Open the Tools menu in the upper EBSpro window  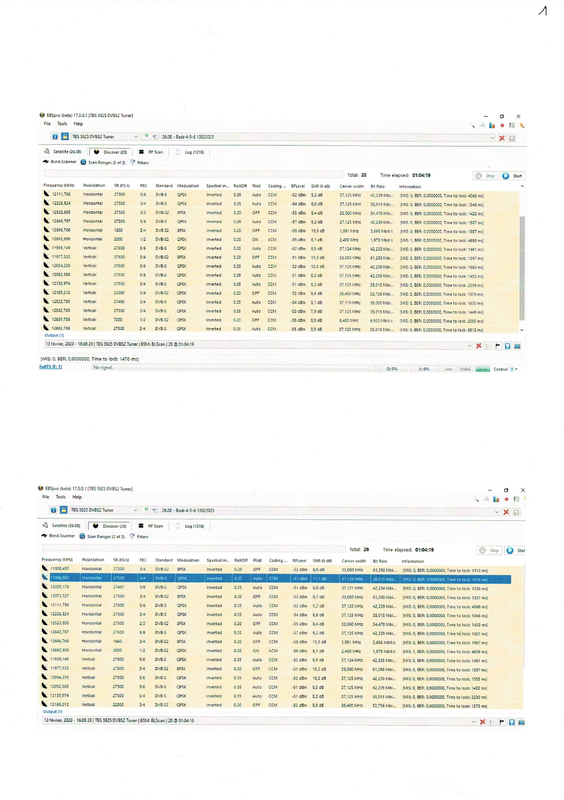62,123
